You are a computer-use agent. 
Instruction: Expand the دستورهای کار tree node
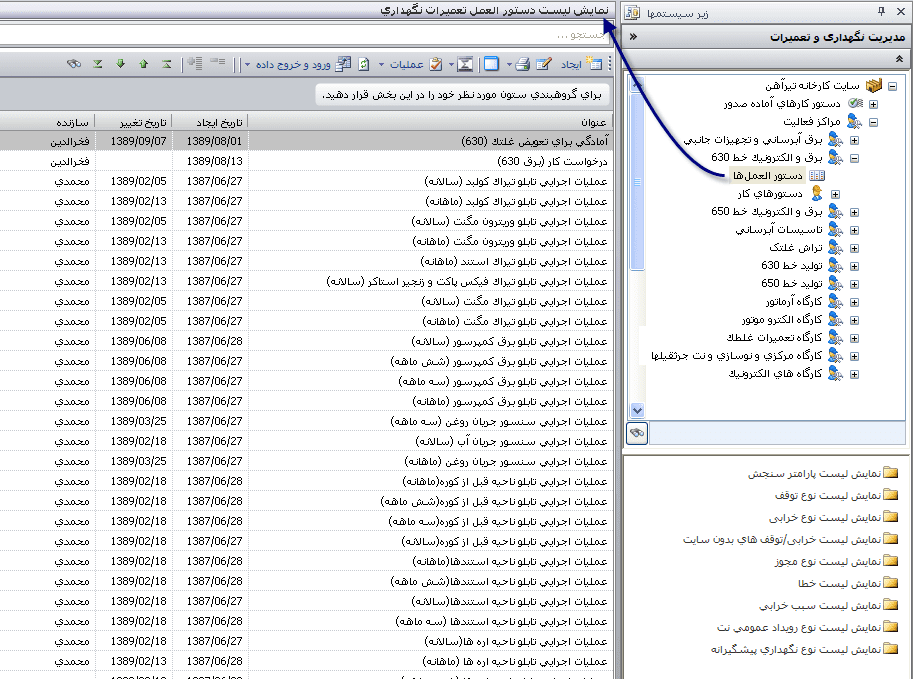[x=836, y=194]
